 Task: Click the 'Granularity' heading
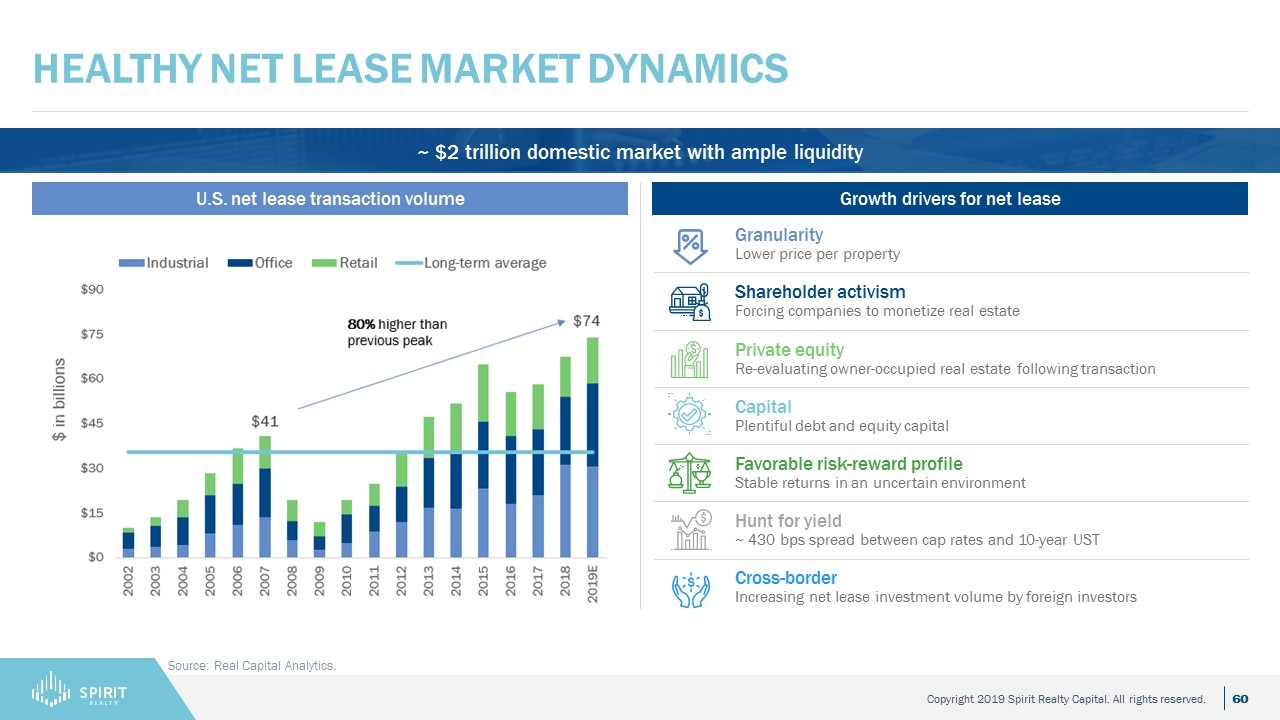[x=779, y=235]
